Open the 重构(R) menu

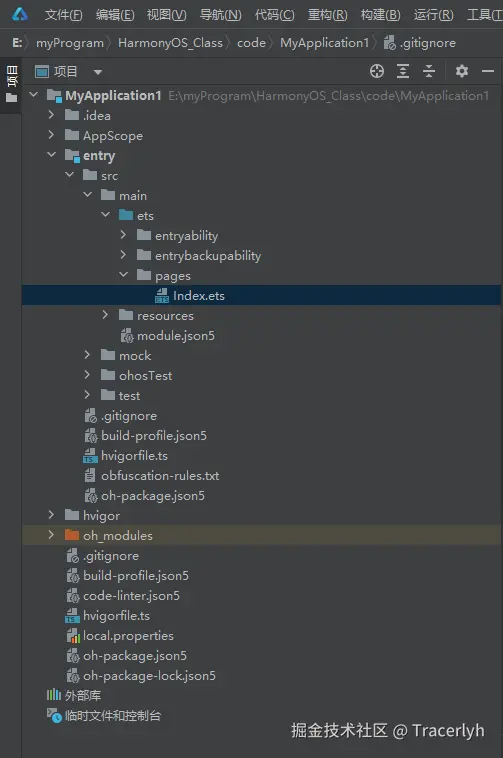(x=328, y=15)
